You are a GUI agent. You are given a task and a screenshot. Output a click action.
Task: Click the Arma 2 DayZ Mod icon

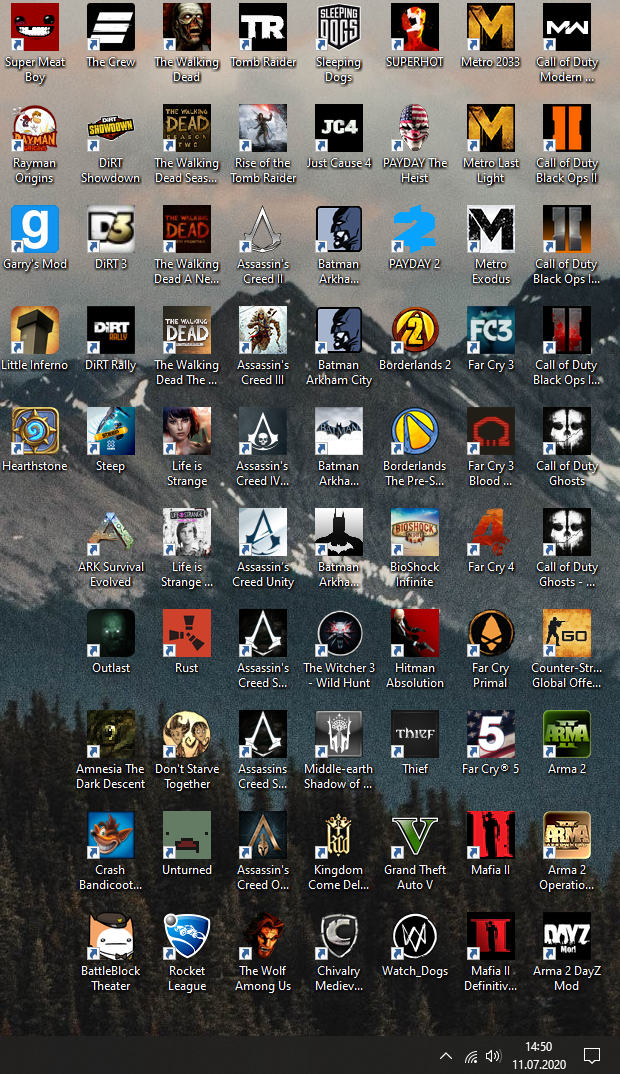(x=567, y=937)
